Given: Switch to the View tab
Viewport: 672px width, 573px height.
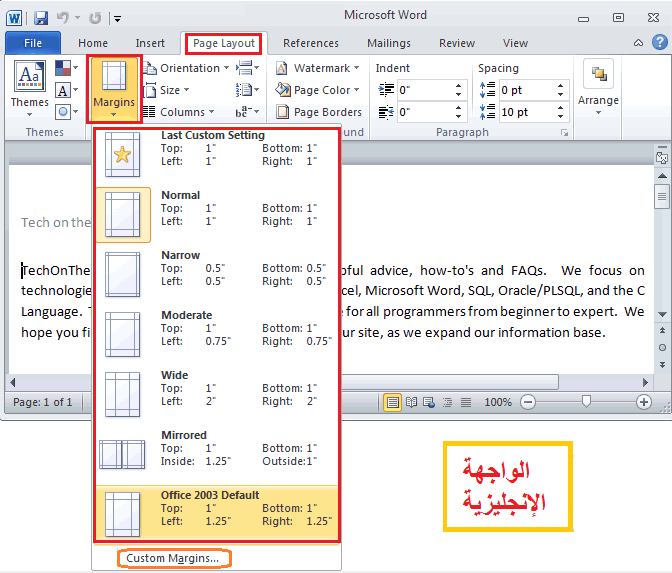Looking at the screenshot, I should pos(515,43).
